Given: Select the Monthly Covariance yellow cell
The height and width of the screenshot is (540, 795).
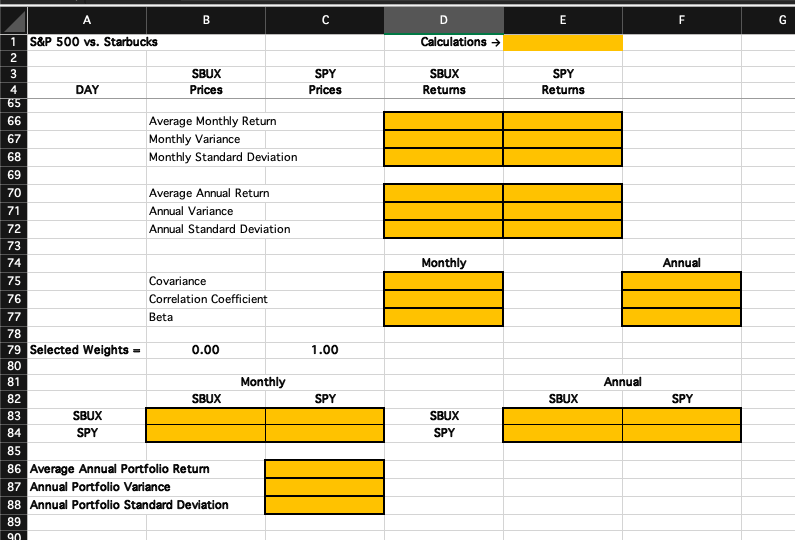Looking at the screenshot, I should pyautogui.click(x=444, y=281).
